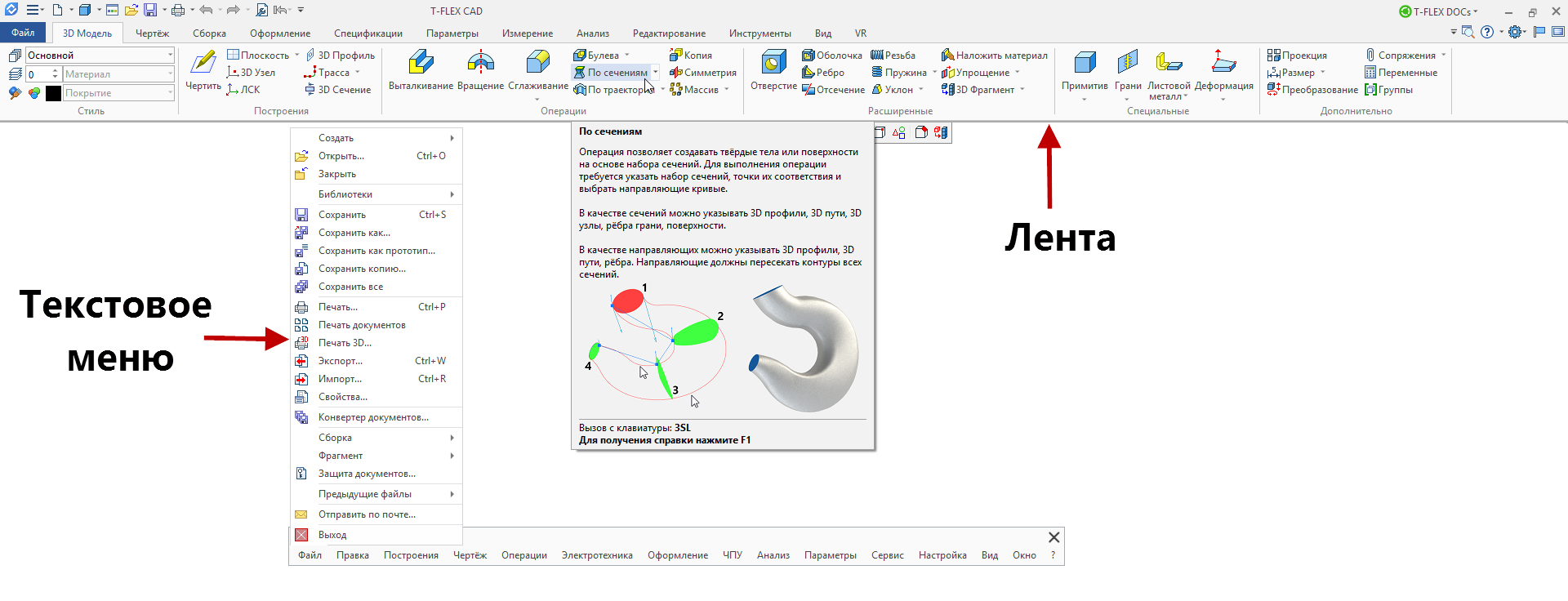Click the level stepper next to value 0

56,73
